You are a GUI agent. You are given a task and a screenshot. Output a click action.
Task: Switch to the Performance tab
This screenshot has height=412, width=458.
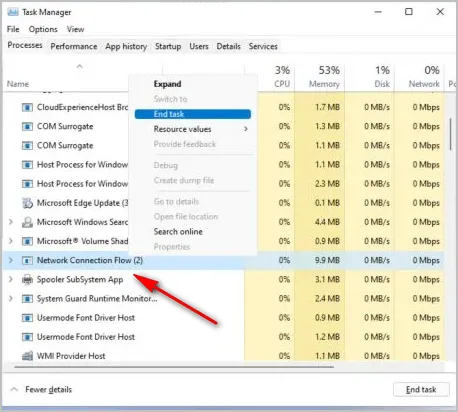pos(74,46)
